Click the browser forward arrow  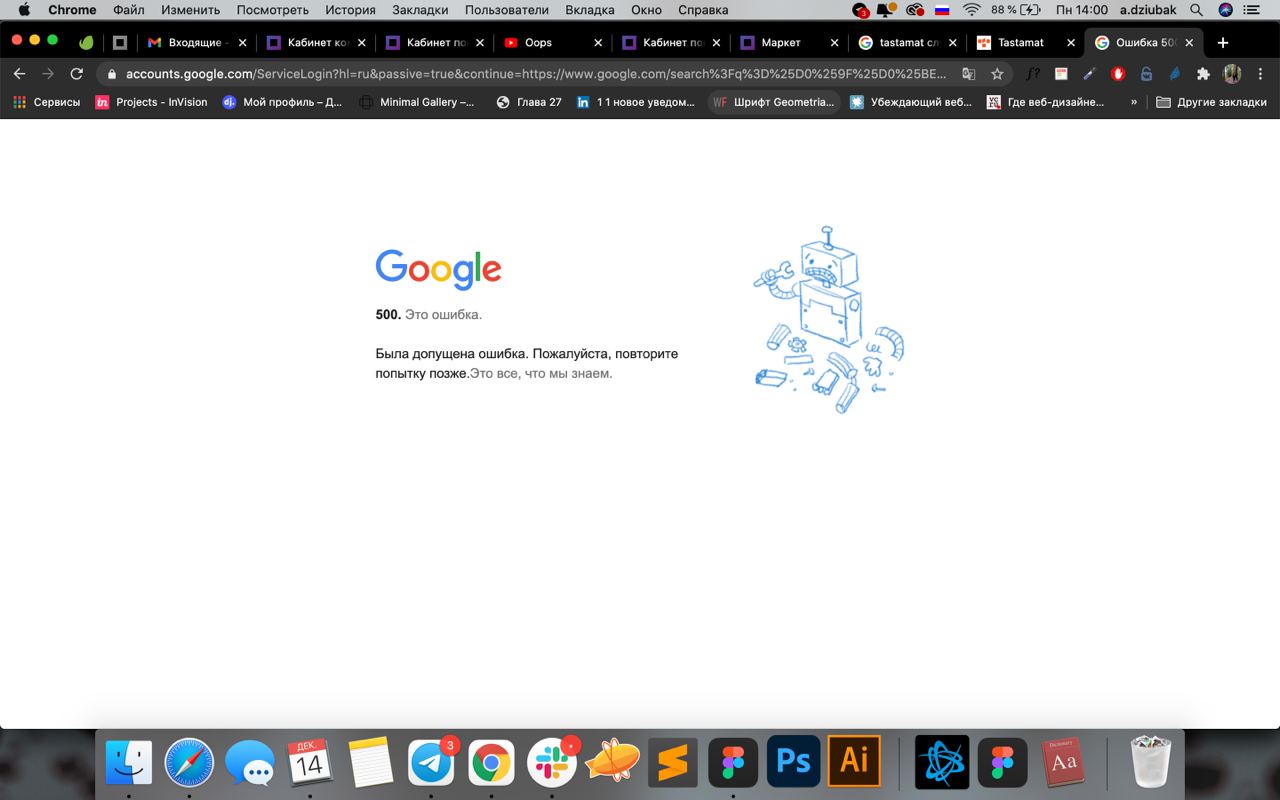click(x=47, y=74)
